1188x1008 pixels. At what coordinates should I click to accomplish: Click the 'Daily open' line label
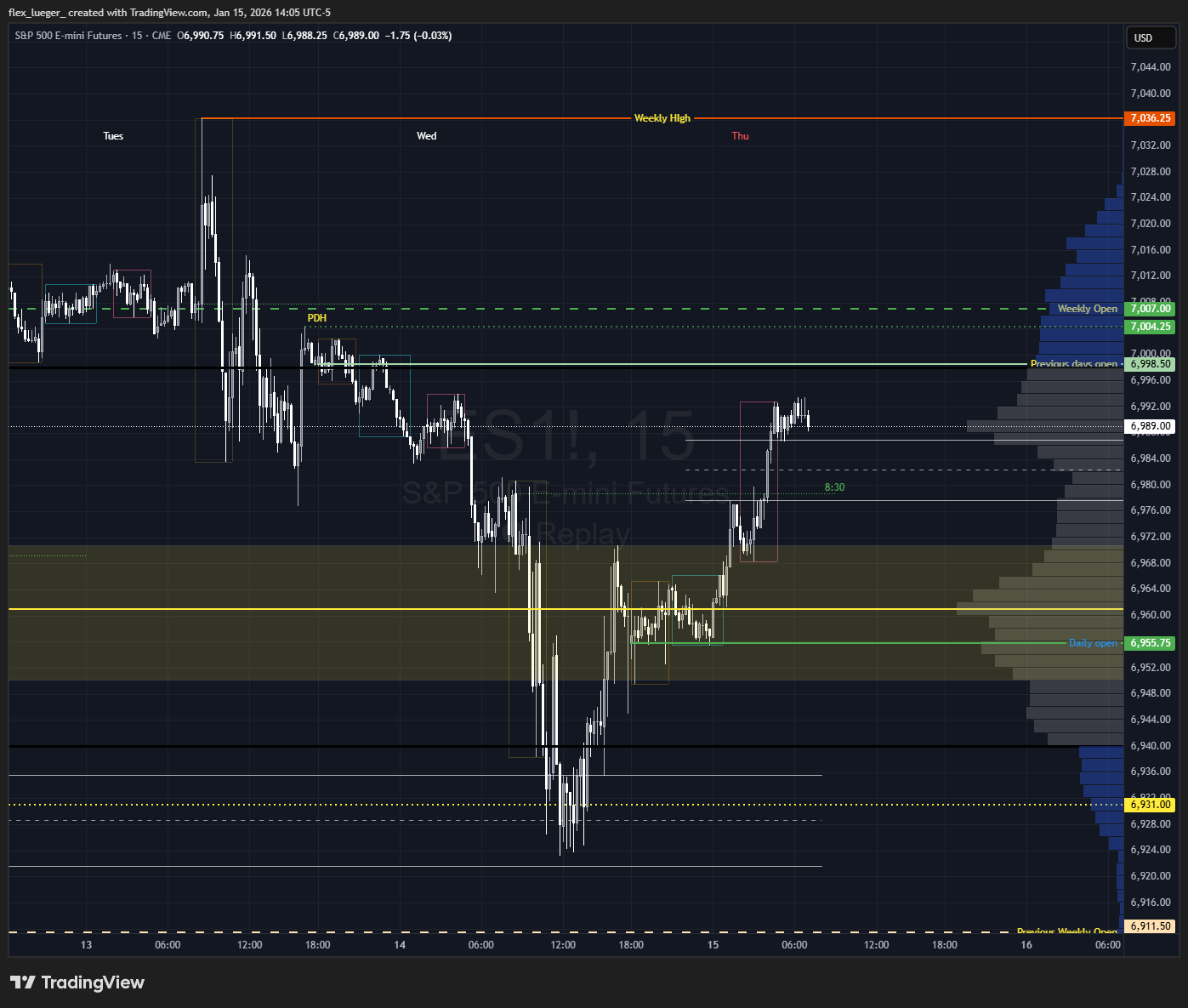click(x=1093, y=643)
